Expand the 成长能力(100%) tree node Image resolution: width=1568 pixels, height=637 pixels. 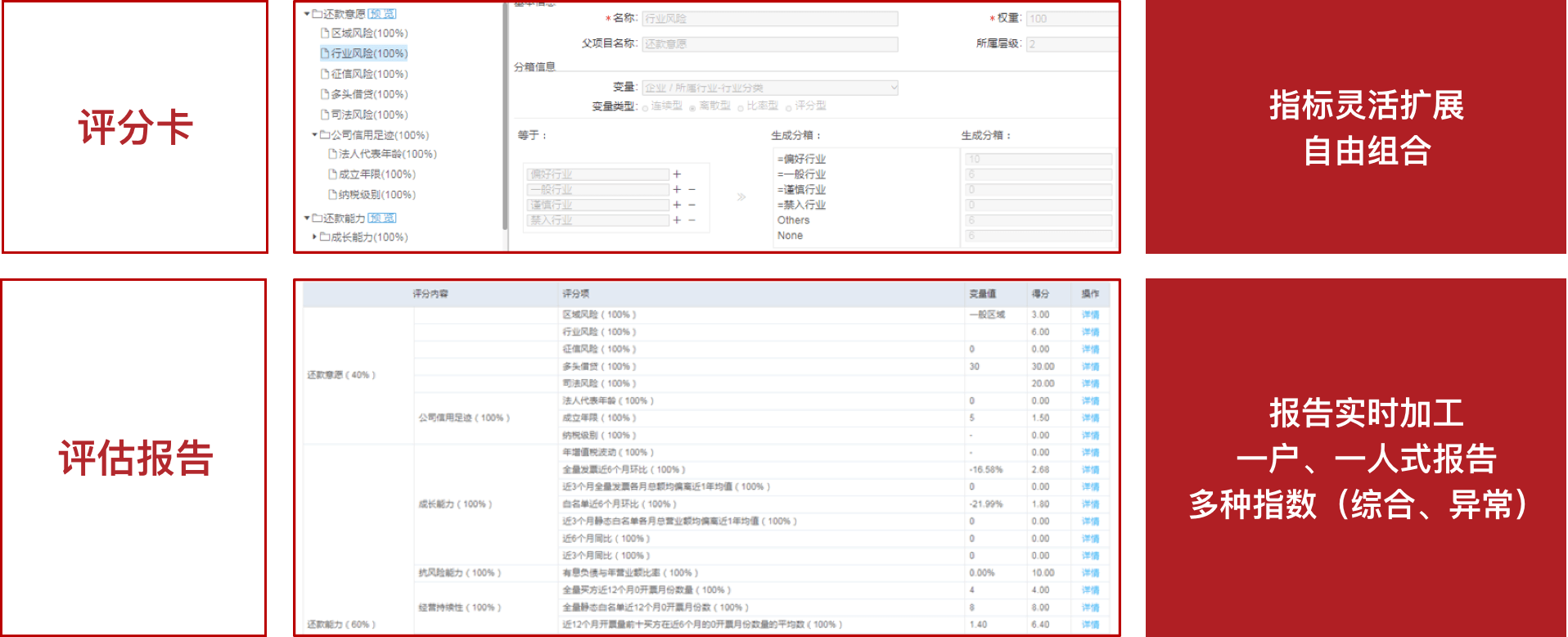pyautogui.click(x=314, y=237)
